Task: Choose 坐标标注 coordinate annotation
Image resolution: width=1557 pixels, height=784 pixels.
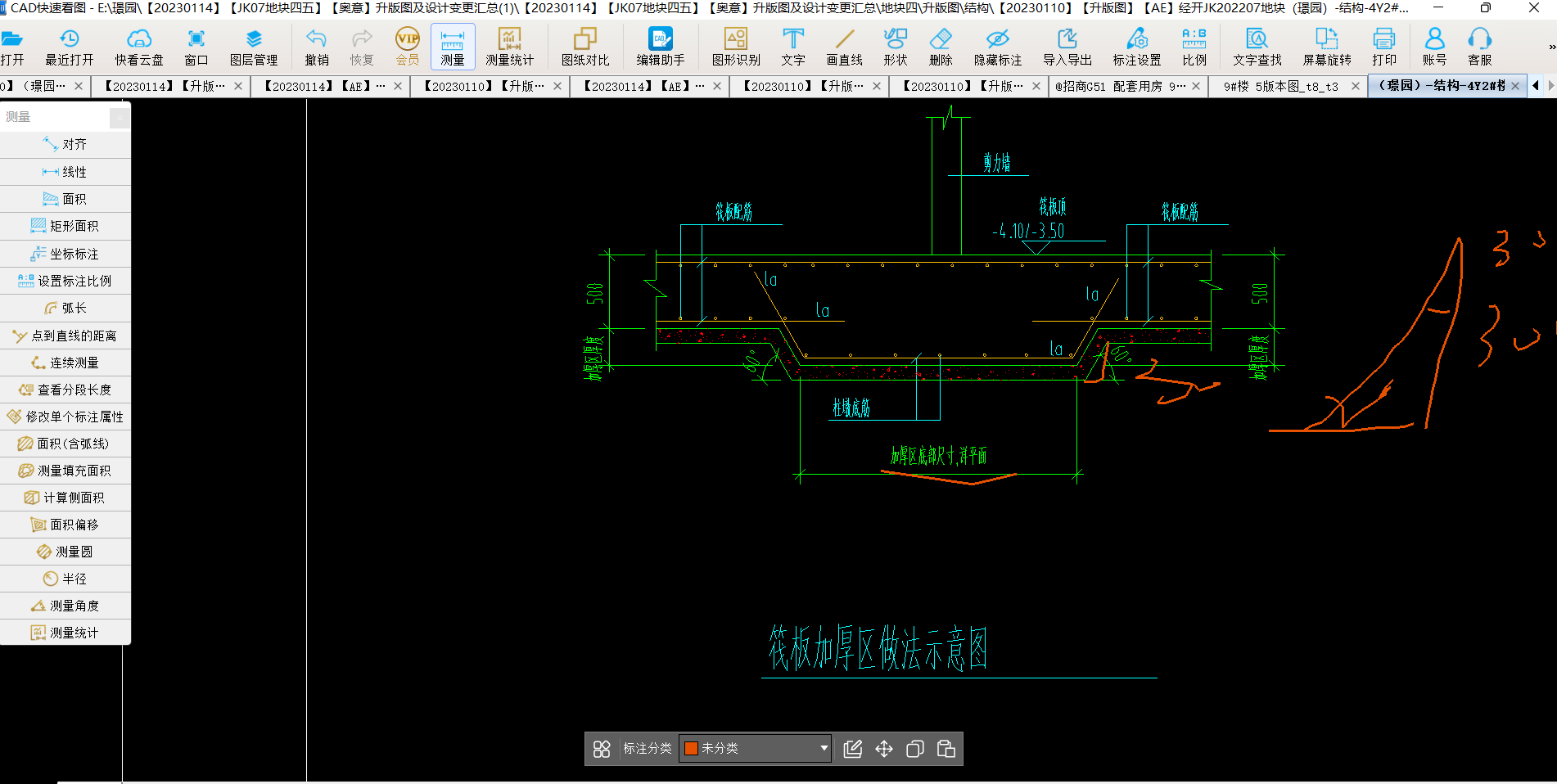Action: click(65, 254)
